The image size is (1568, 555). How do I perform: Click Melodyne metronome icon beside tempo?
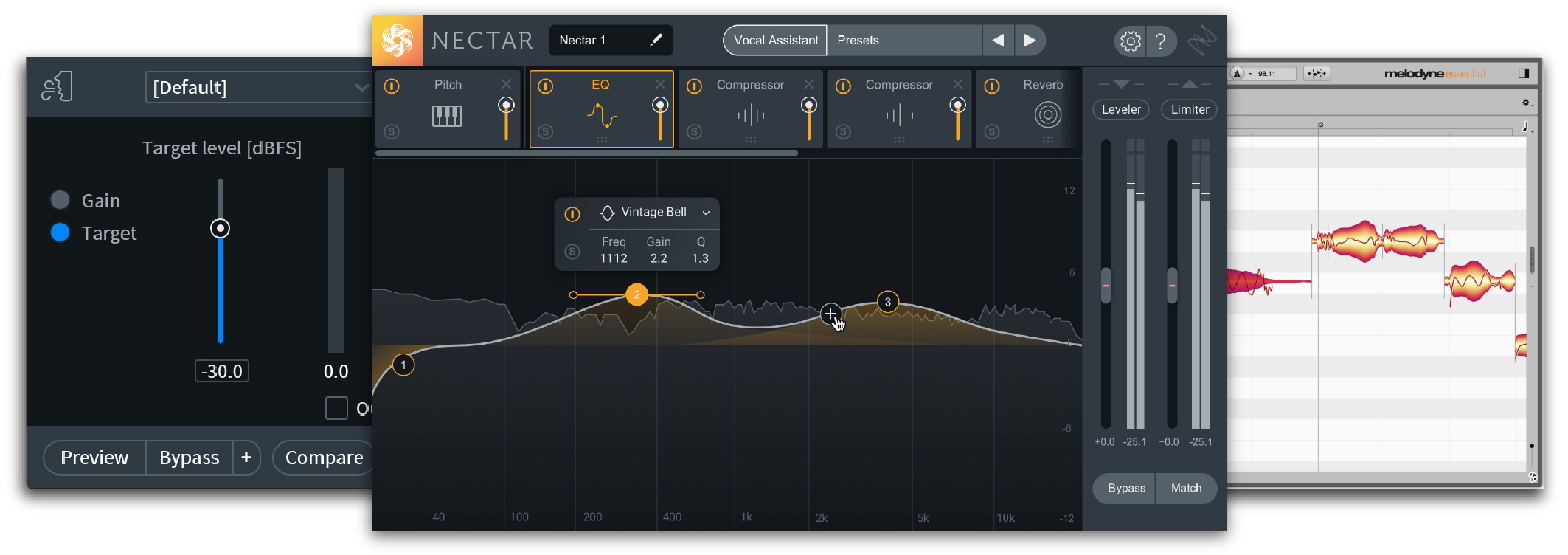pyautogui.click(x=1238, y=73)
